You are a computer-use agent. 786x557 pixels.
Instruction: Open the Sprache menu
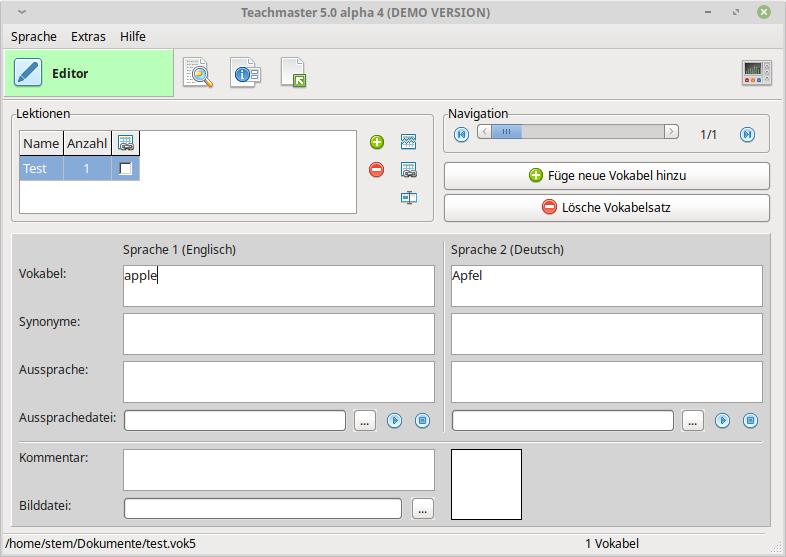34,36
